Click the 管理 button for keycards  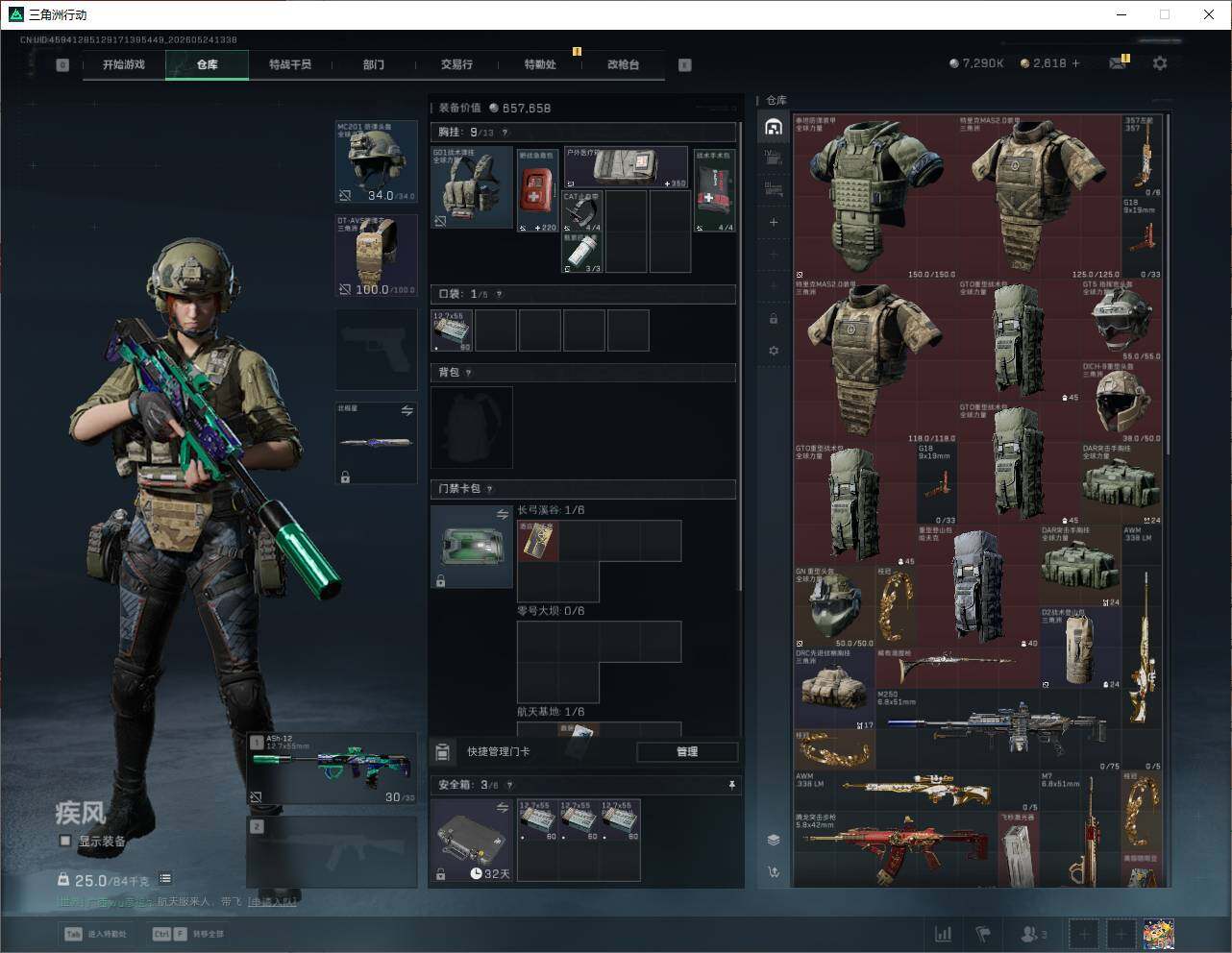(x=687, y=751)
